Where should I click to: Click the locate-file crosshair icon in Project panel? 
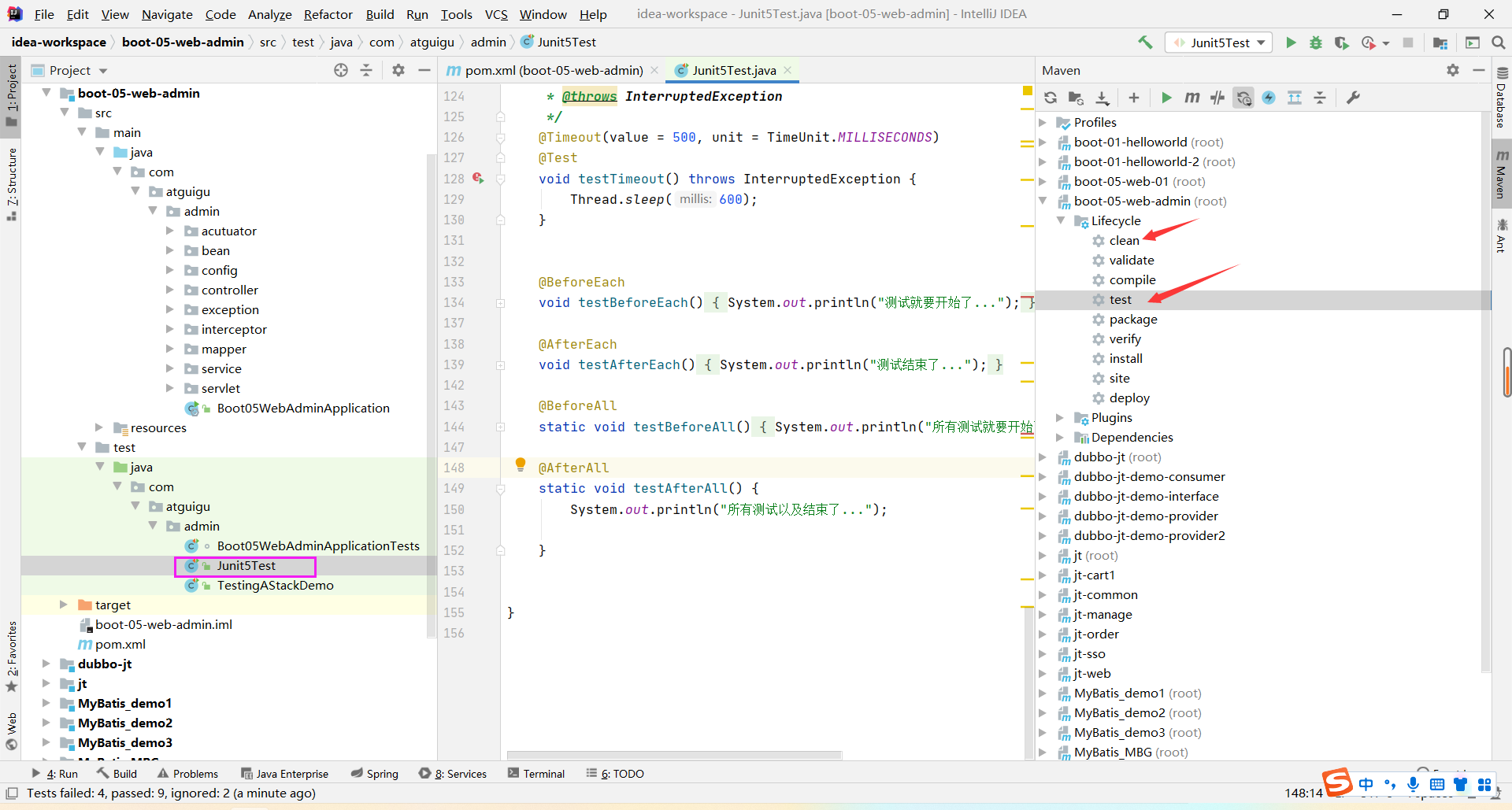point(341,70)
